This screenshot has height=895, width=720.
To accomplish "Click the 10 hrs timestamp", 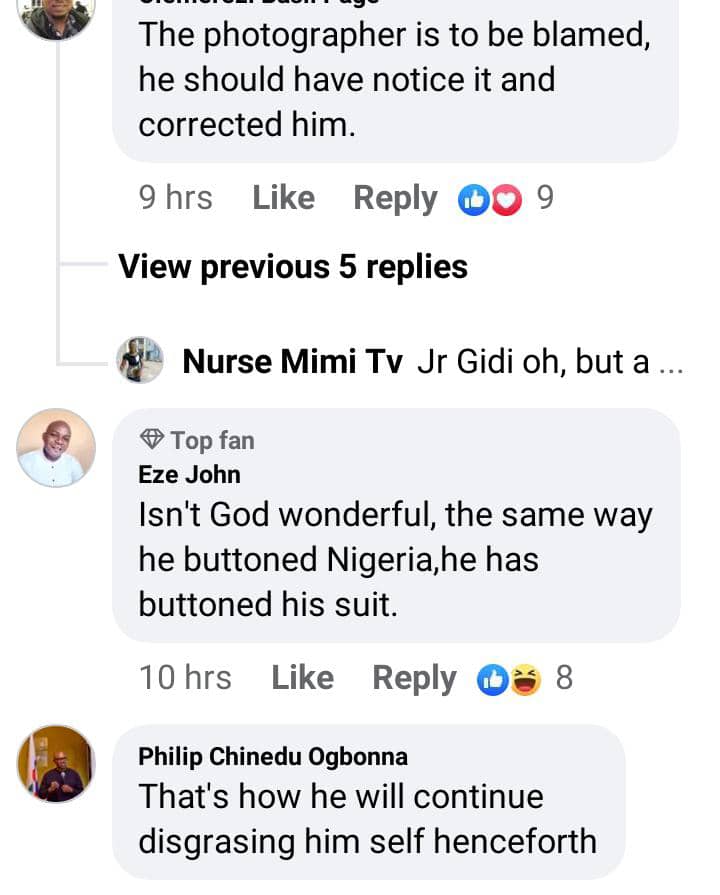I will [185, 678].
